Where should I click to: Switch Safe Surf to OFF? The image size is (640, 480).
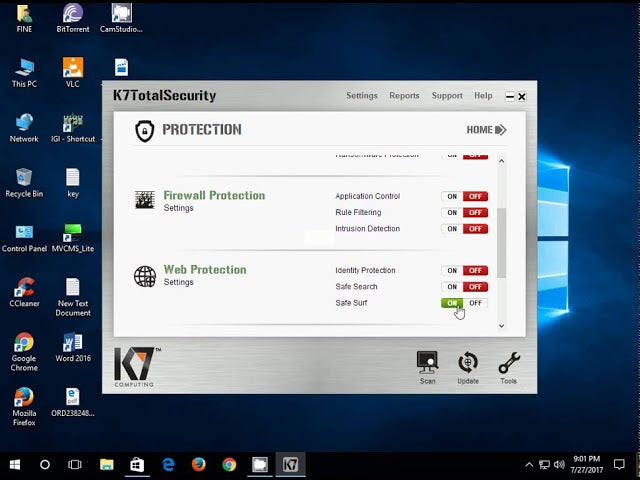point(475,303)
